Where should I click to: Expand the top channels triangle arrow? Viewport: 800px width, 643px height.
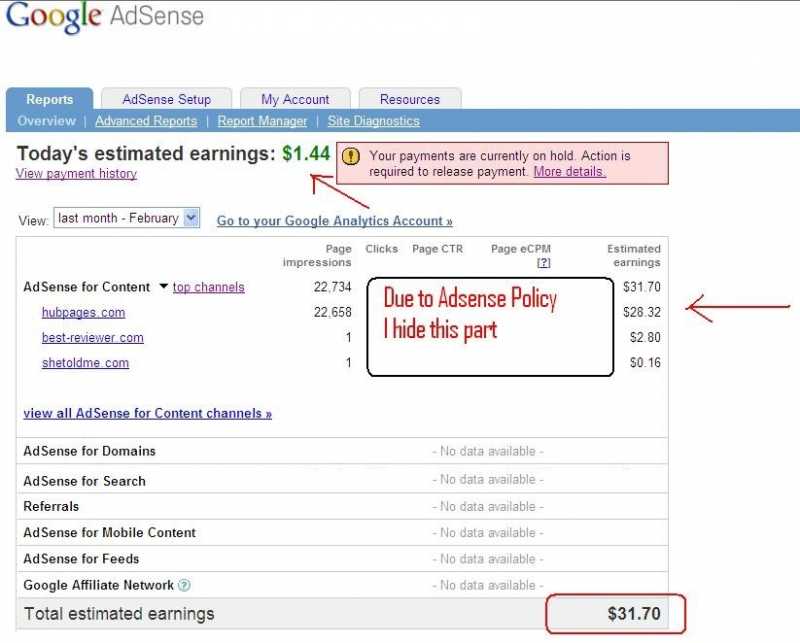(x=163, y=287)
